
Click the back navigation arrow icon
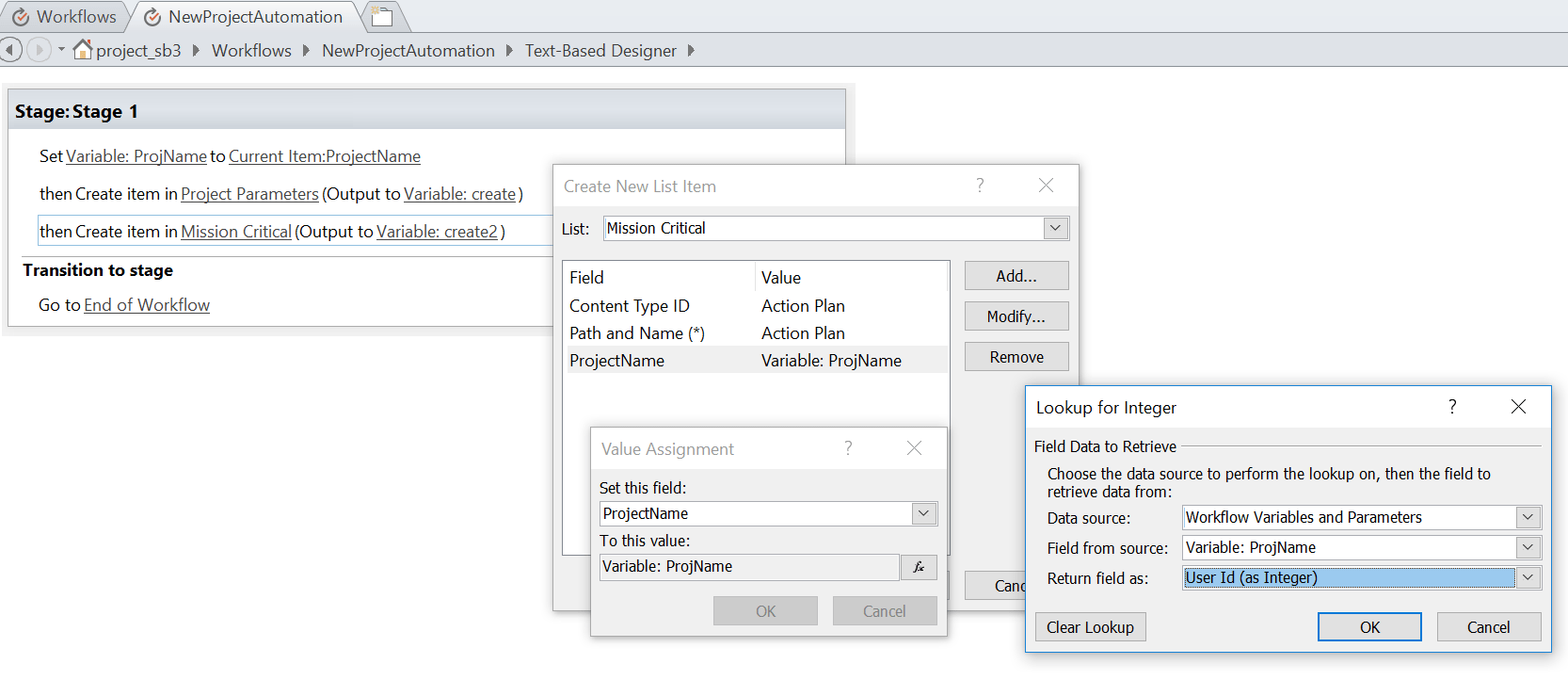coord(10,49)
